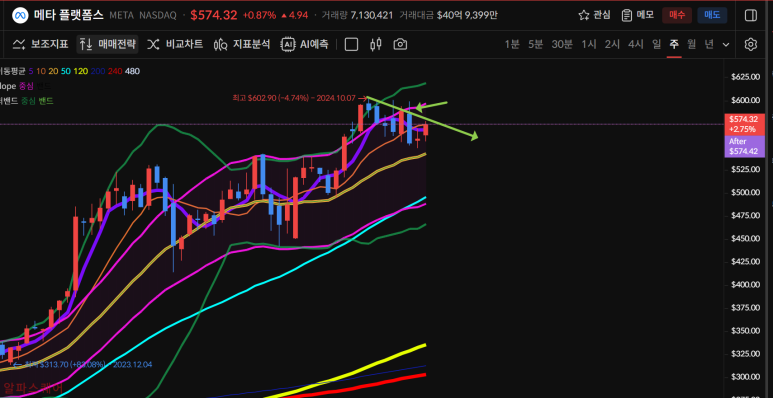
Task: Expand the timeframe dropdown chevron
Action: click(x=726, y=44)
